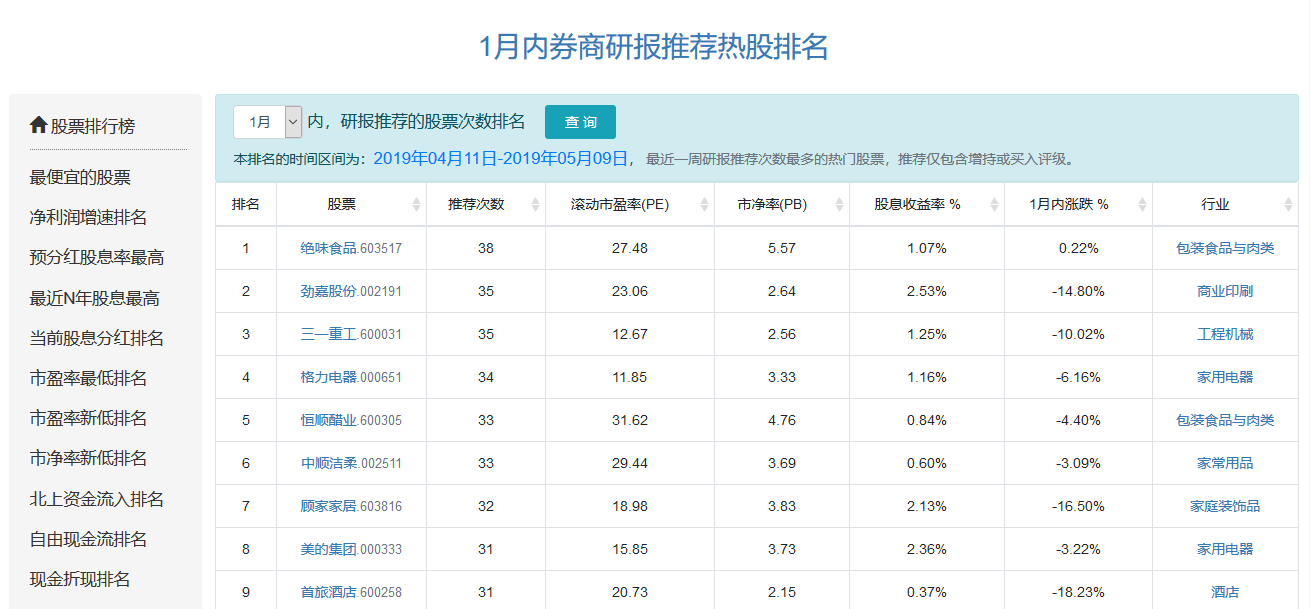Viewport: 1310px width, 609px height.
Task: Select price change value -16.50%
Action: coord(1078,506)
